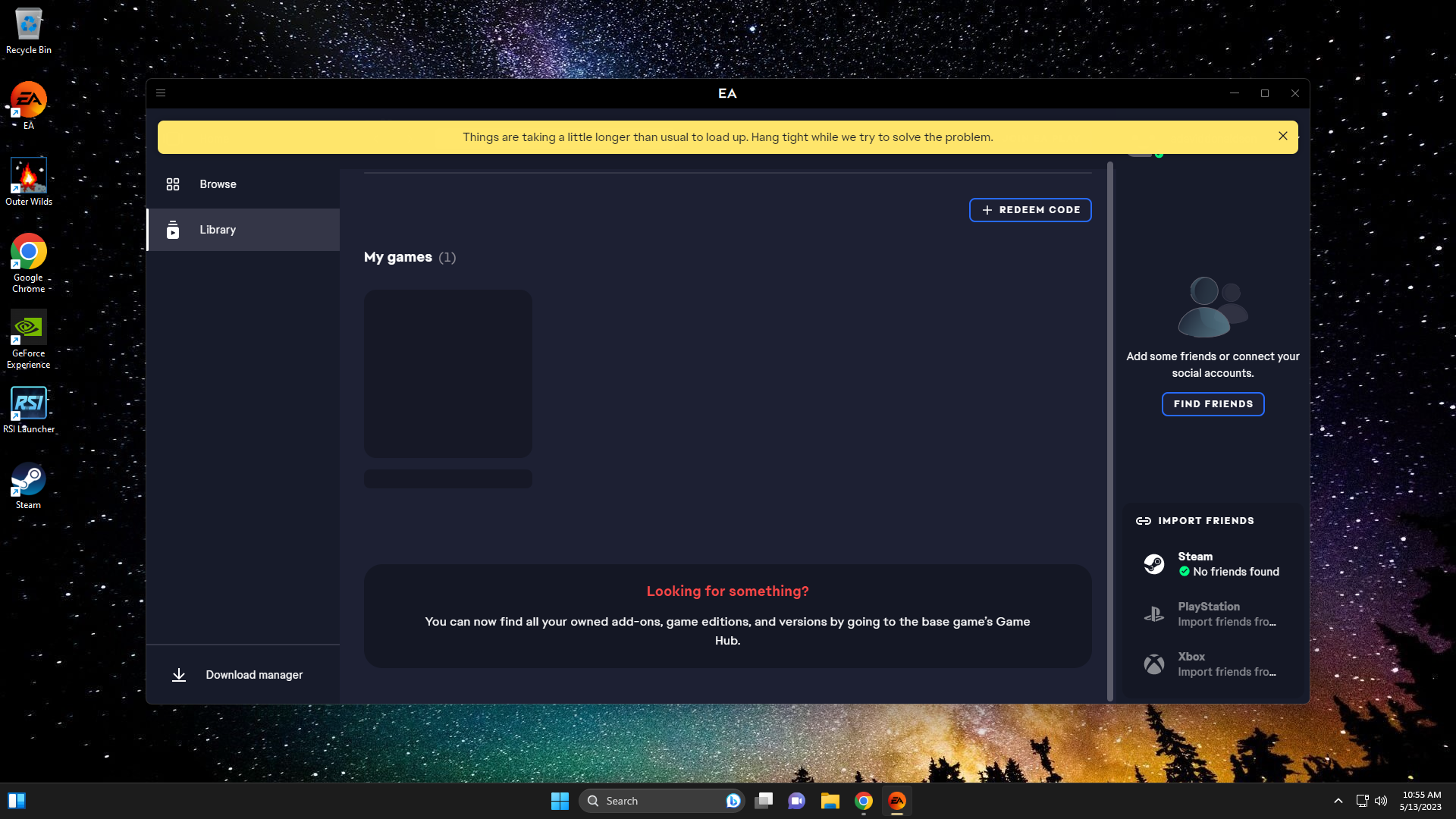Close the EA window

(1295, 93)
